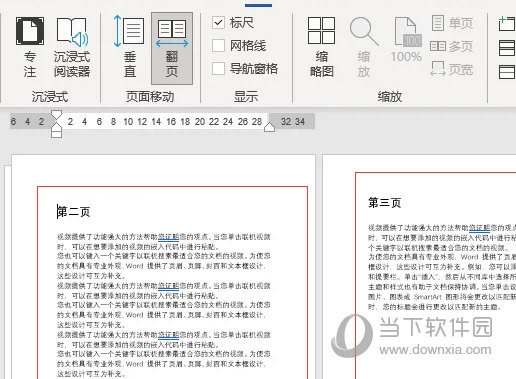Screen dimensions: 516x379
Task: Click the 第二页 heading text
Action: pos(74,212)
